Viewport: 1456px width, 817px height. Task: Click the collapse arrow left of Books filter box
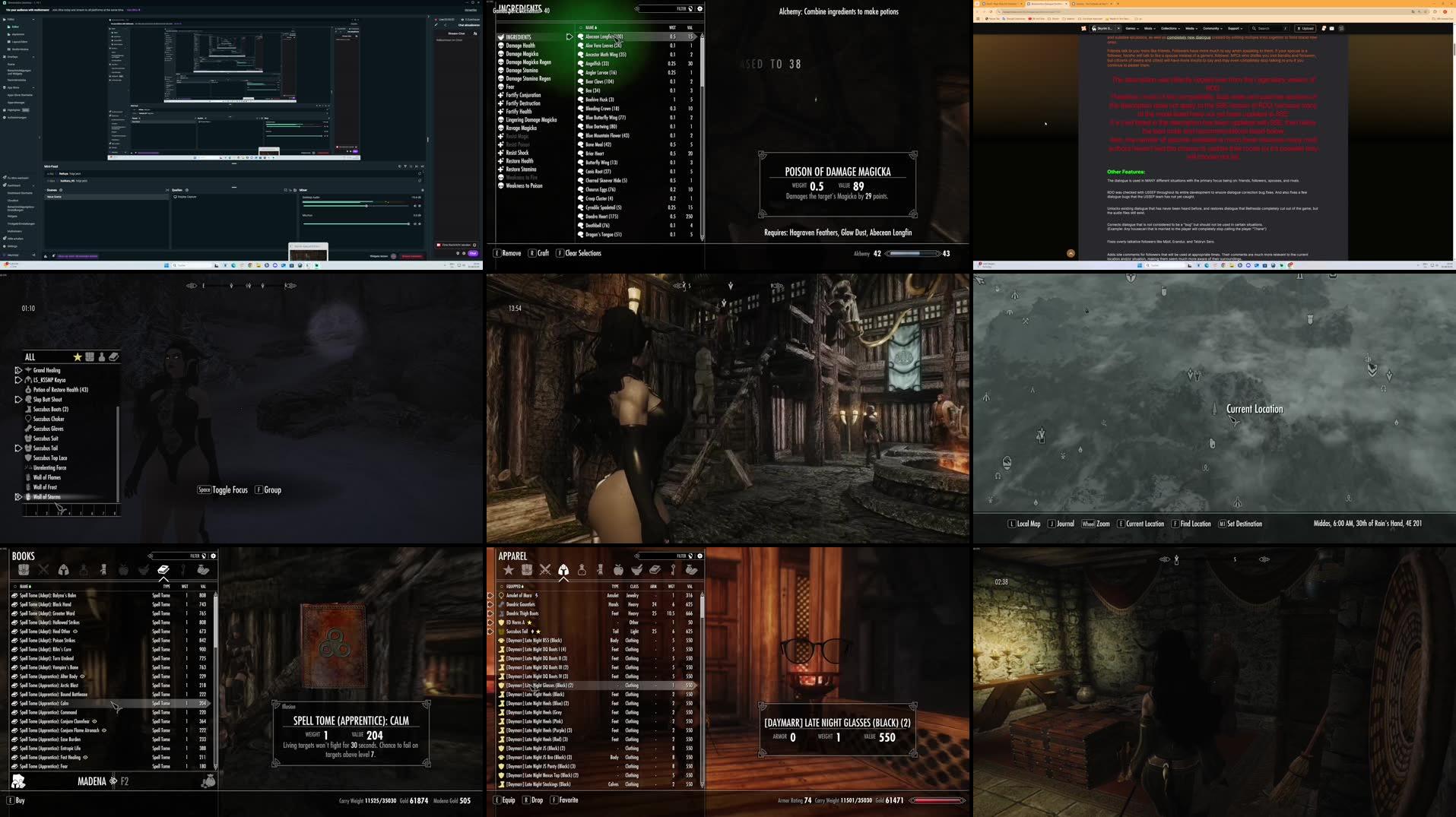tap(151, 556)
